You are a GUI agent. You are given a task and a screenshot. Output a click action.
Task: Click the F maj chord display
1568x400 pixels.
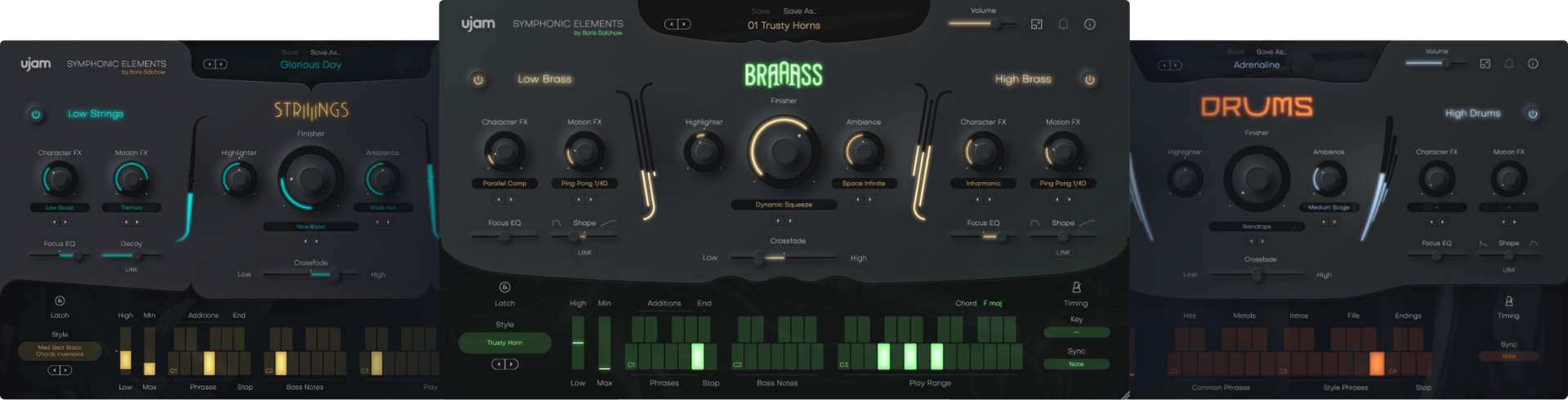pos(992,304)
